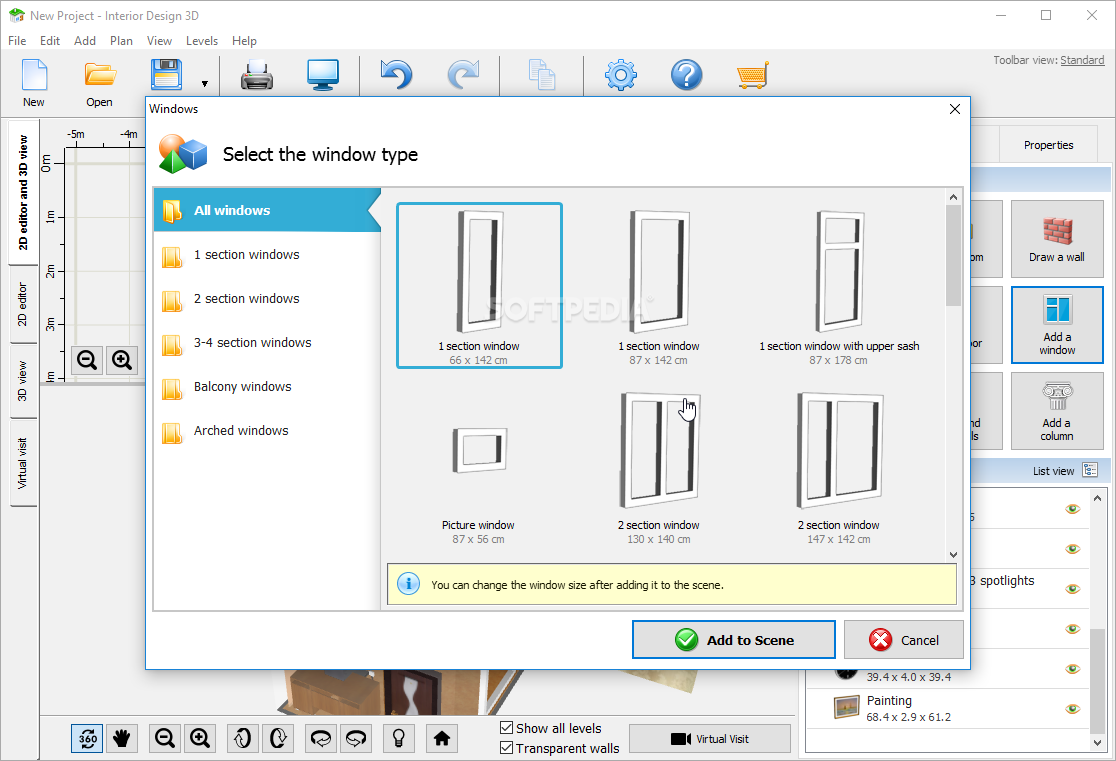Toggle visibility eye for Painting item
Viewport: 1116px width, 761px height.
point(1073,709)
